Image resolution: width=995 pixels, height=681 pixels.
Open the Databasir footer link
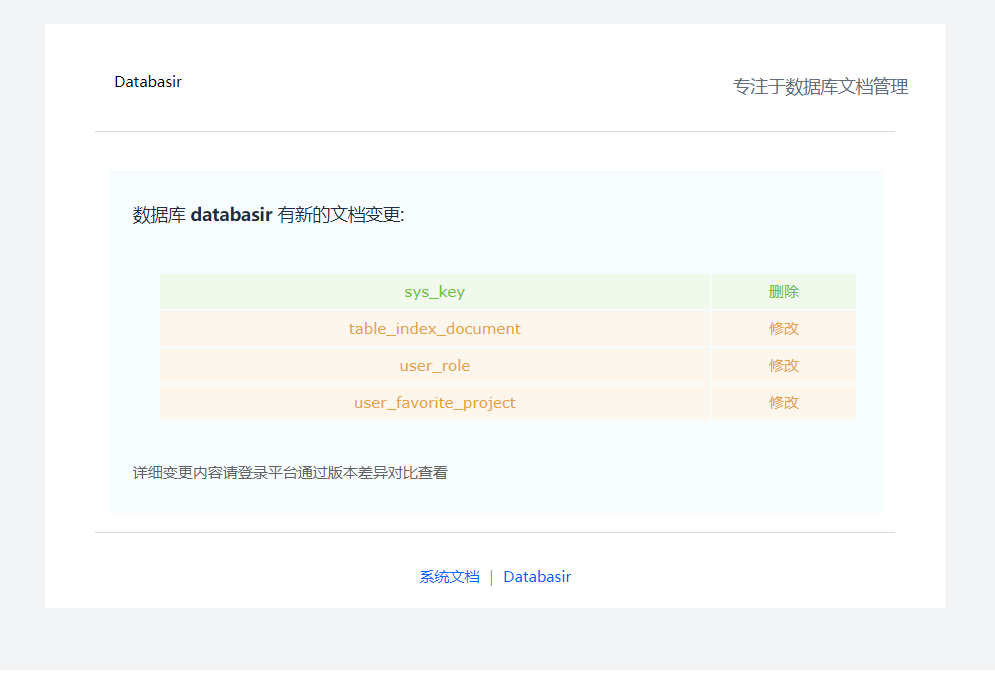click(x=537, y=577)
